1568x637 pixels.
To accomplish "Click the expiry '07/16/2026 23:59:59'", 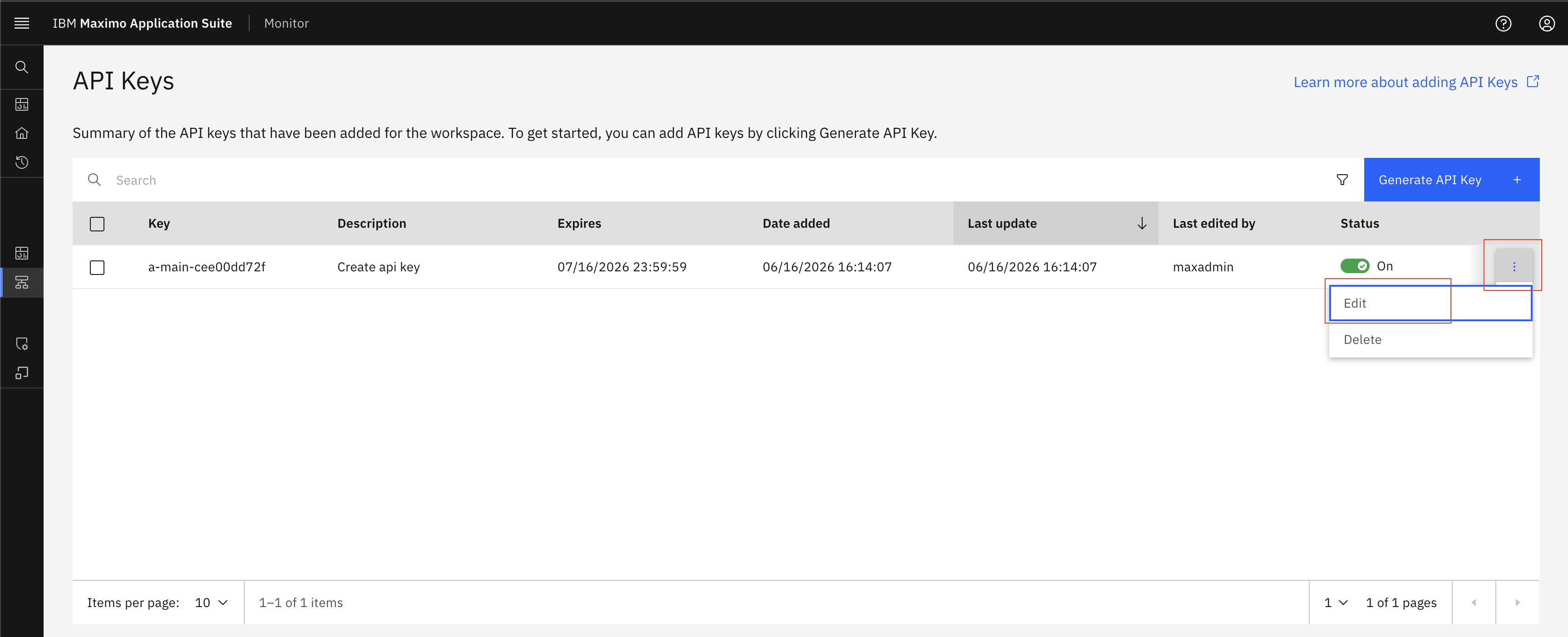I will [x=621, y=266].
